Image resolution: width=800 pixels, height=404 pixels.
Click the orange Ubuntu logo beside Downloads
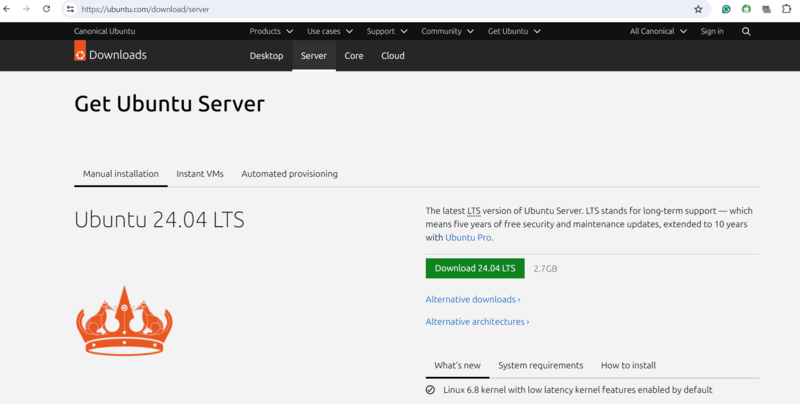tap(80, 52)
